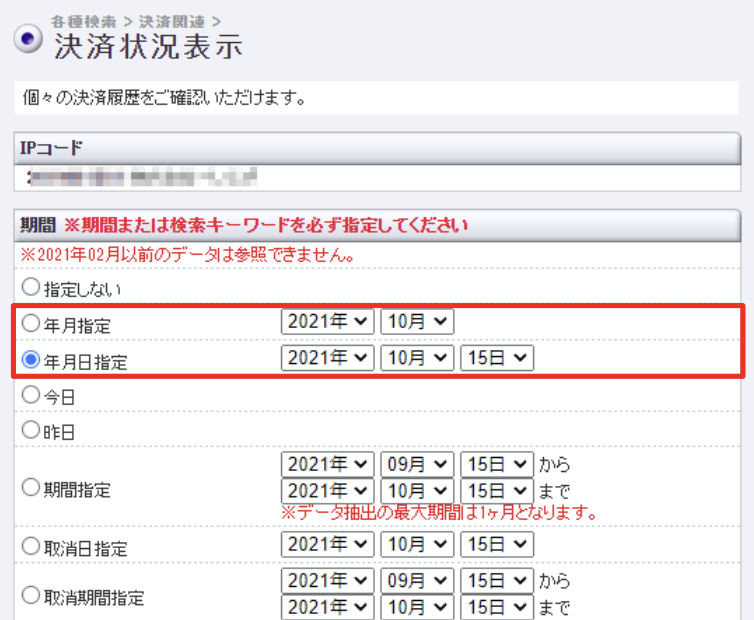This screenshot has width=754, height=620.
Task: Open day dropdown in 取消日指定 row
Action: [x=497, y=544]
